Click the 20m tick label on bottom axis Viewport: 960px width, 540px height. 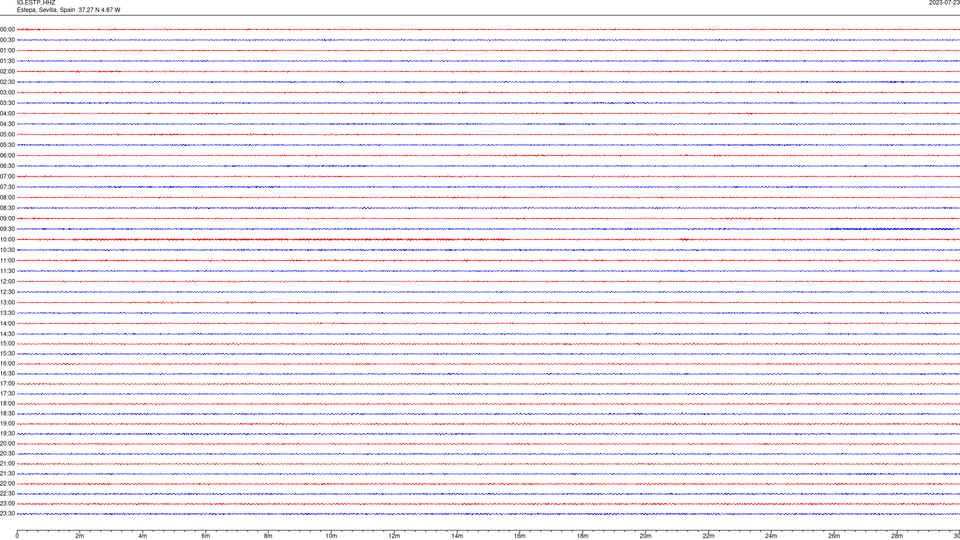pyautogui.click(x=645, y=536)
